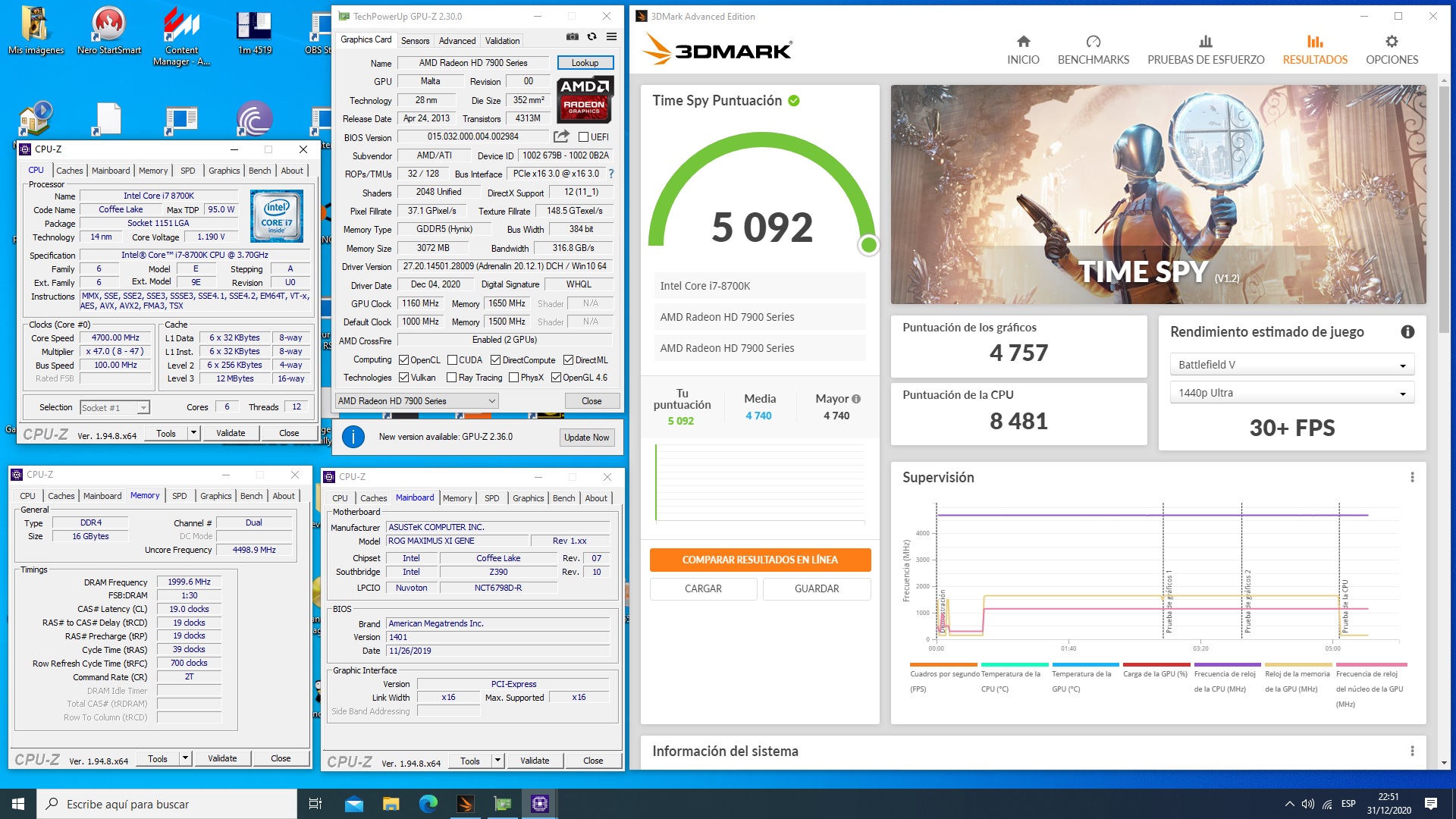1456x819 pixels.
Task: Click the info icon beside Rendimiento estimado
Action: (1407, 331)
